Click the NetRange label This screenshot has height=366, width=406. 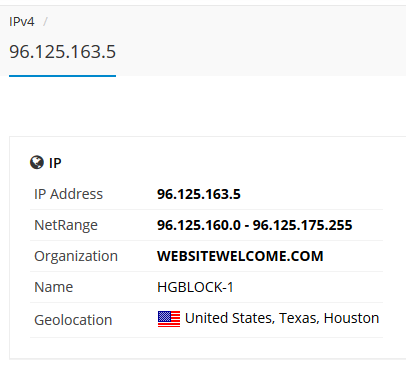(66, 226)
